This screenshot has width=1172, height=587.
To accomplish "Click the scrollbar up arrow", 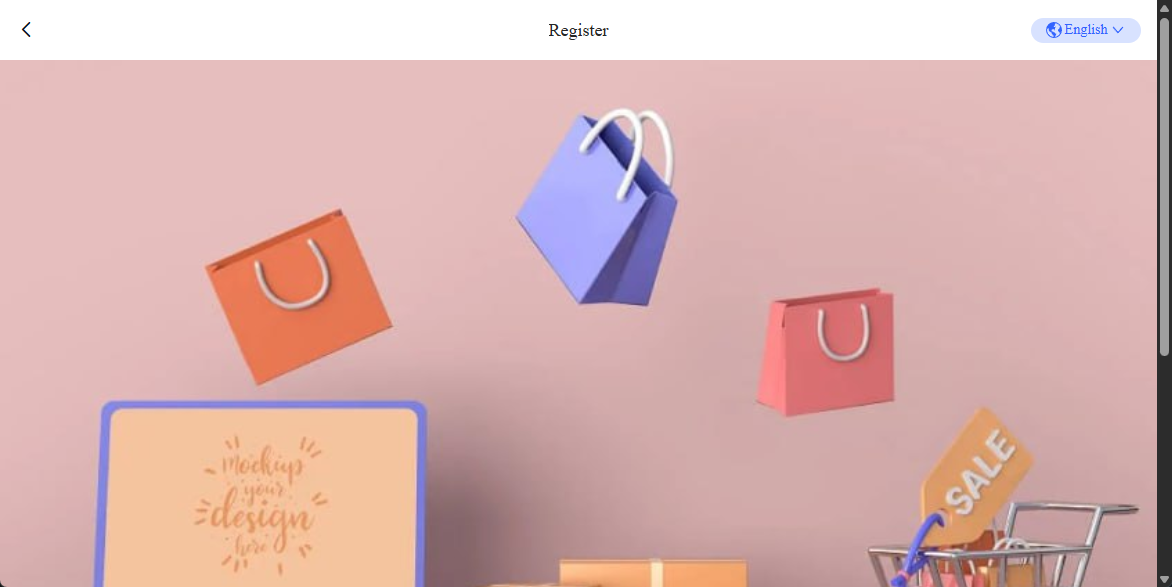I will [x=1165, y=6].
